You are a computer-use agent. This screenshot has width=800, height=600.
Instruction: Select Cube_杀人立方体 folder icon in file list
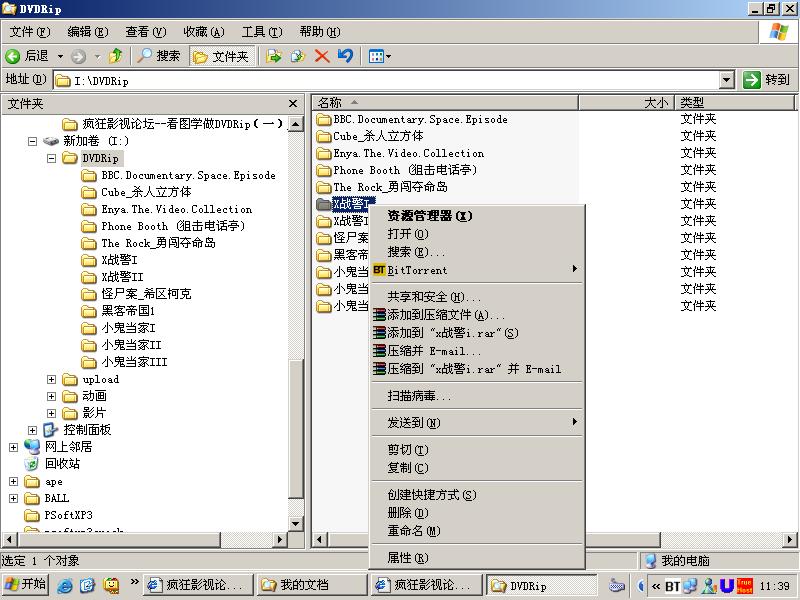323,137
